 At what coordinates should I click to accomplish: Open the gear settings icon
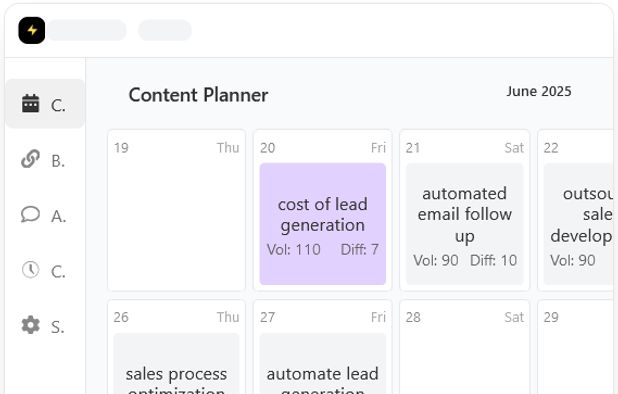(30, 325)
